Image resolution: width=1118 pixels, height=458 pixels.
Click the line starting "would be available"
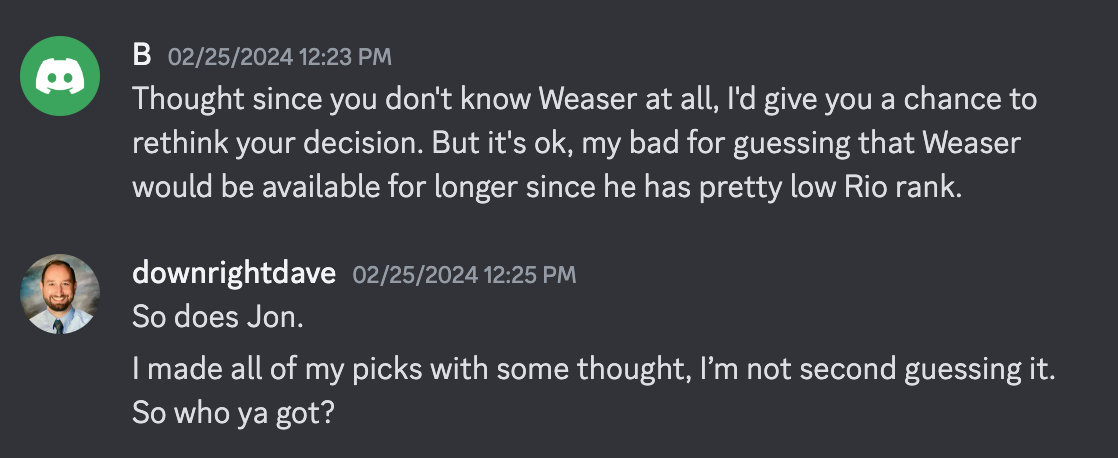click(x=548, y=187)
